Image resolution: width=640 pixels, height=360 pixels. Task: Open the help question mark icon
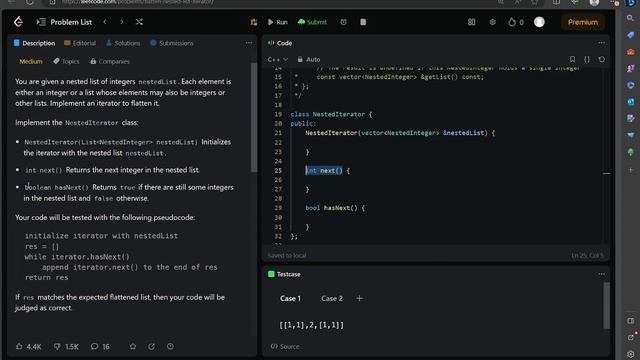pos(170,347)
